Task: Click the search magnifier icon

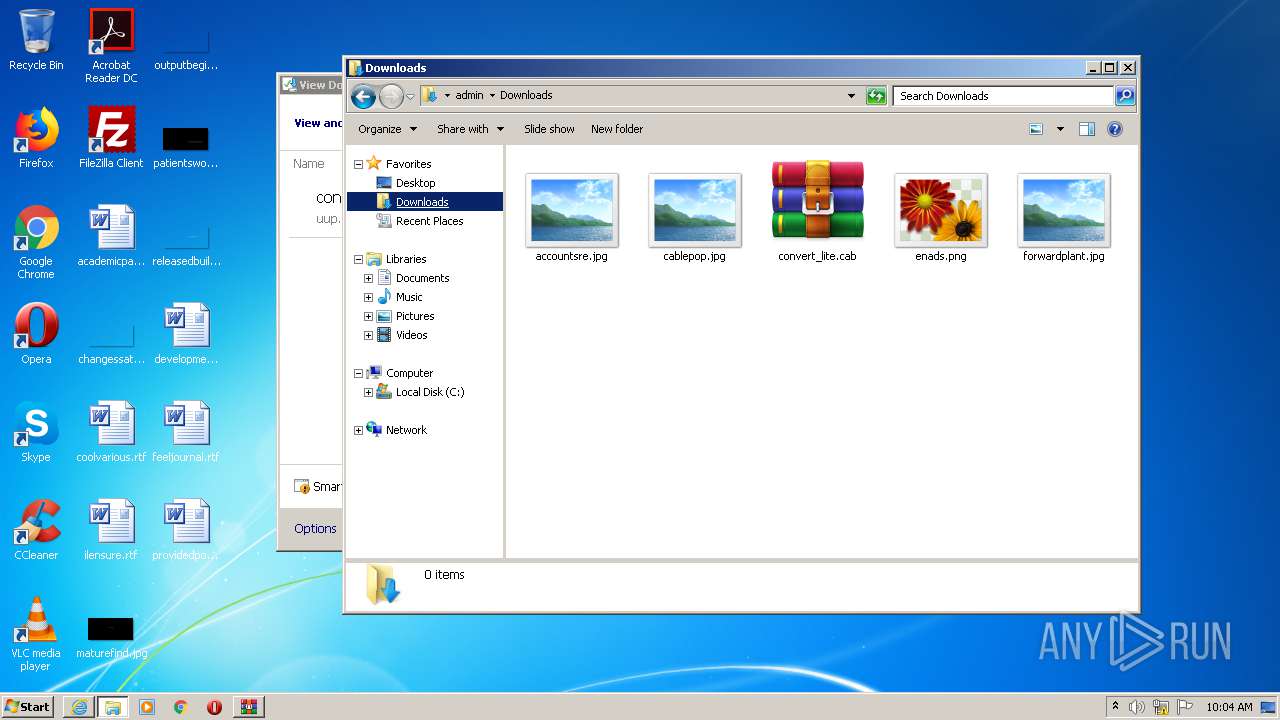Action: click(1125, 96)
